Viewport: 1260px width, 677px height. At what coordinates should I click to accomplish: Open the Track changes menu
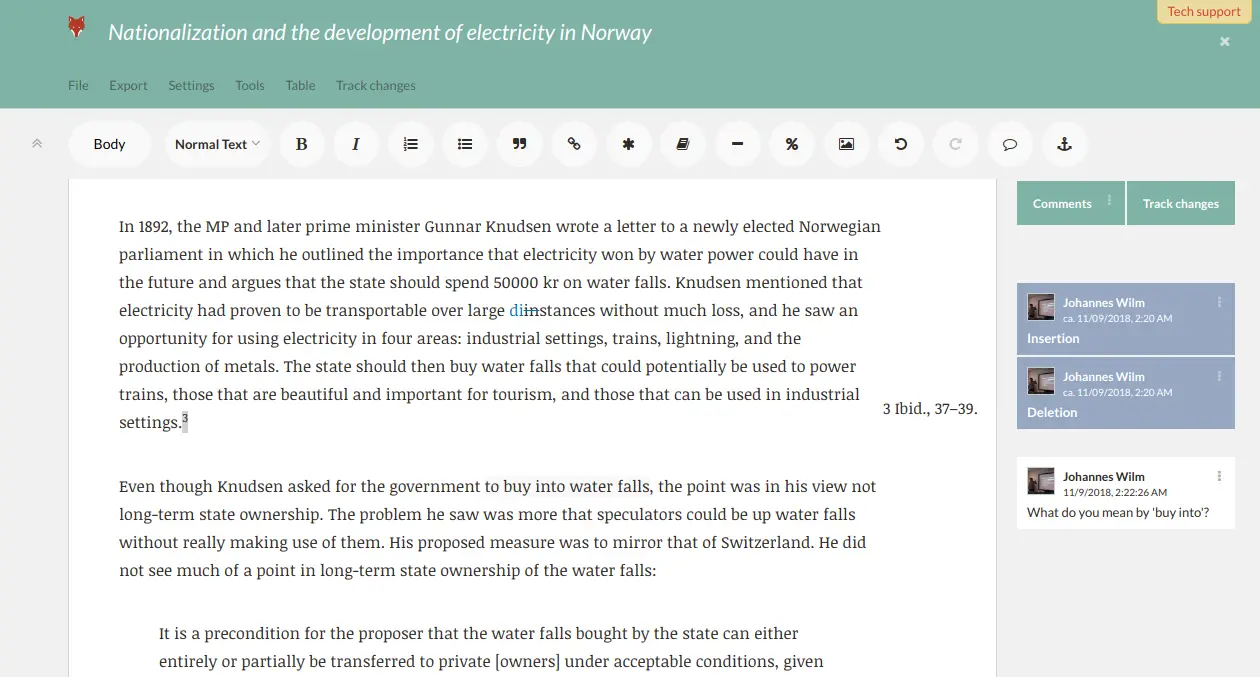pos(375,85)
